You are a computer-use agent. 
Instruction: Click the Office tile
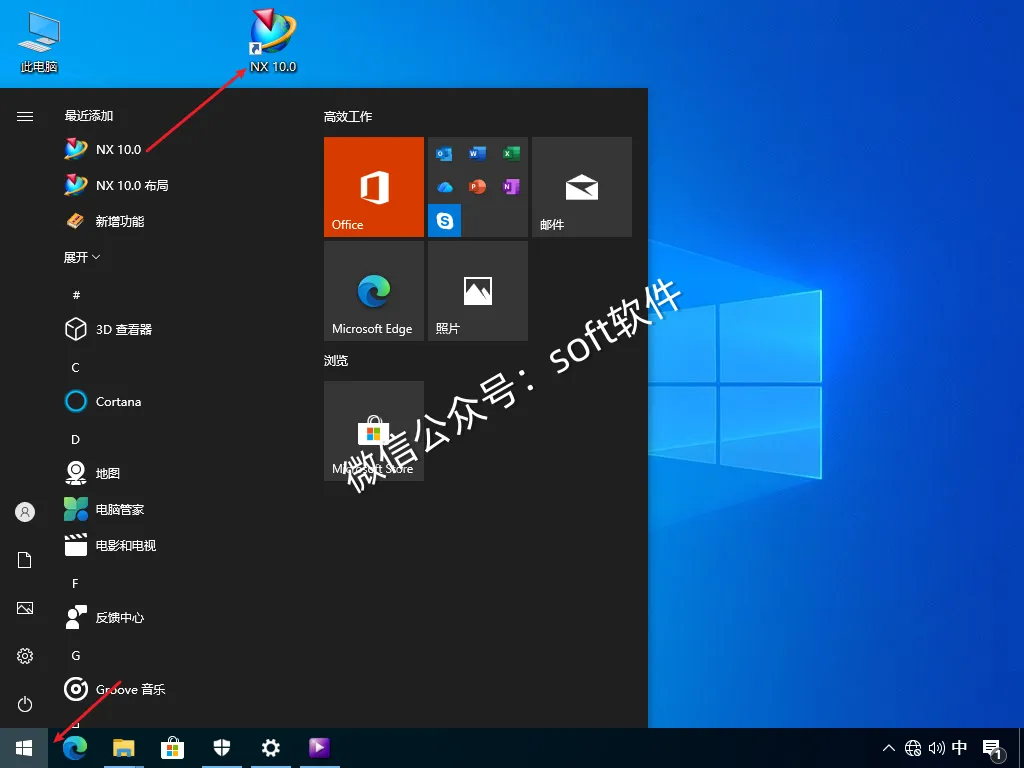tap(374, 187)
